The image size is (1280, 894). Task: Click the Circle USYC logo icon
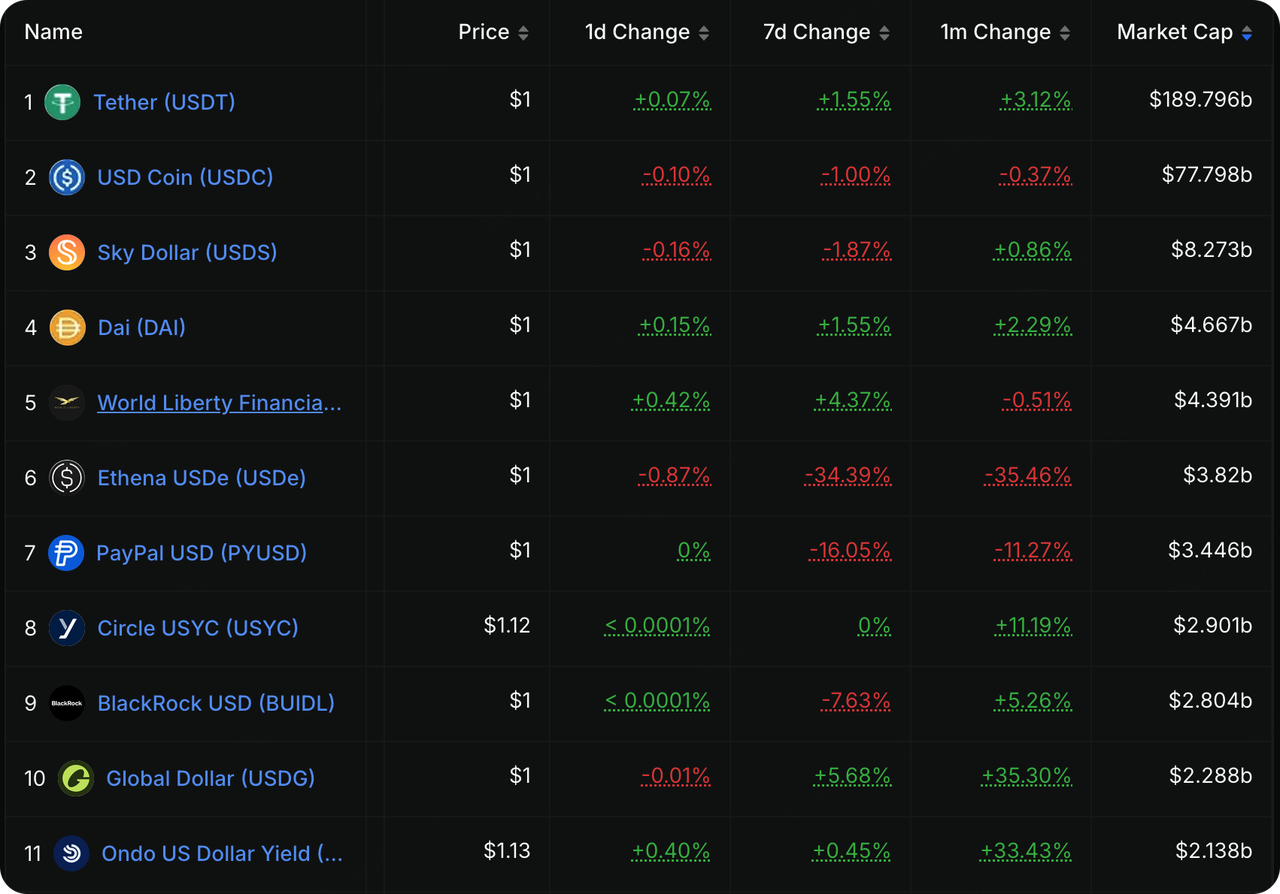(67, 628)
